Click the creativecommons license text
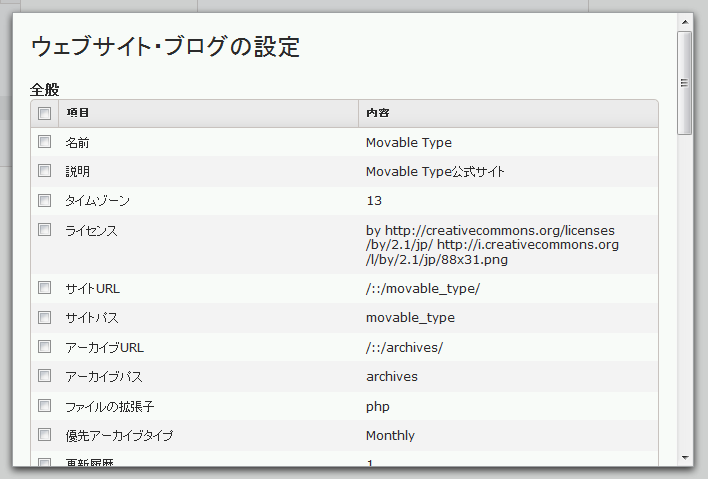The width and height of the screenshot is (708, 479). (492, 245)
